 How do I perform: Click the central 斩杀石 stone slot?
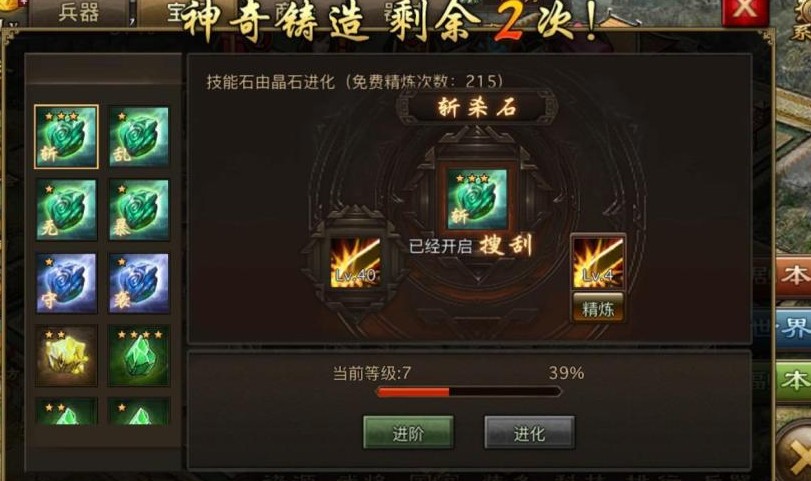477,199
